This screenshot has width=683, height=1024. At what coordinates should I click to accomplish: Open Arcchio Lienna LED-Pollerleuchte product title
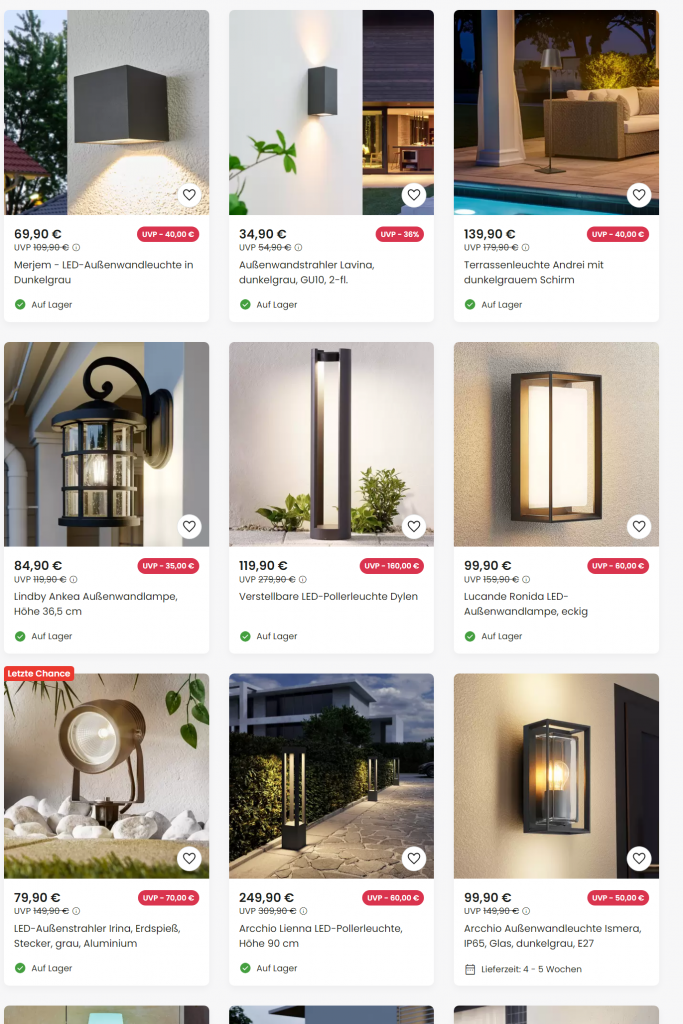[321, 936]
